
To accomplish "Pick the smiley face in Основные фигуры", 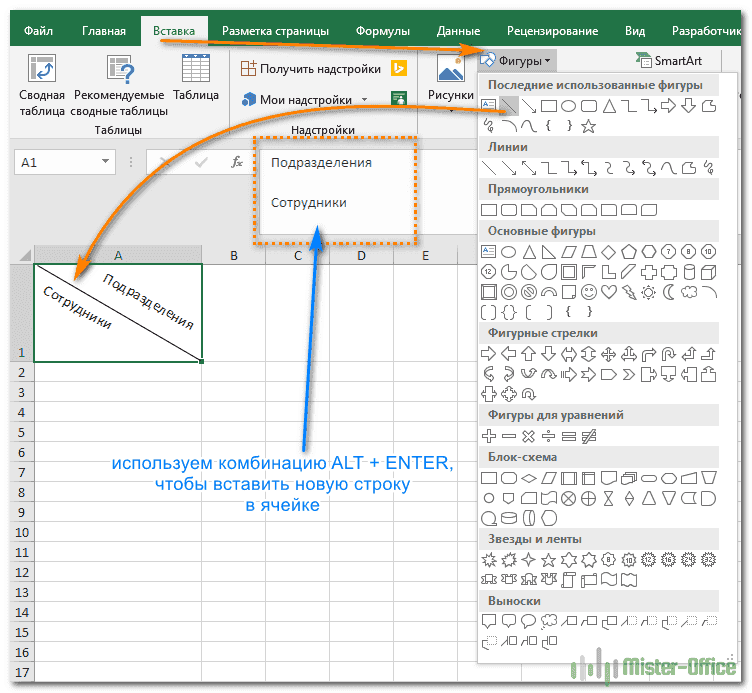I will tap(589, 292).
